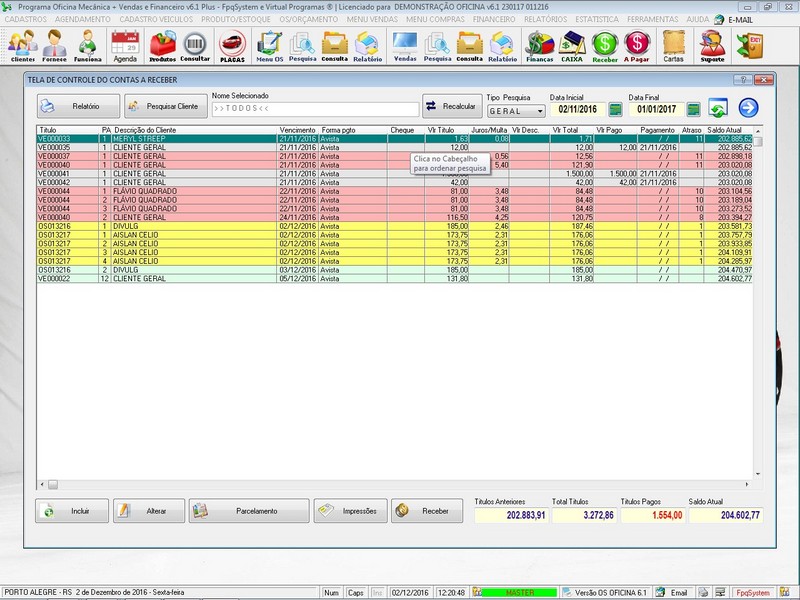The height and width of the screenshot is (600, 800).
Task: Click the Data Inicial date field
Action: point(578,109)
